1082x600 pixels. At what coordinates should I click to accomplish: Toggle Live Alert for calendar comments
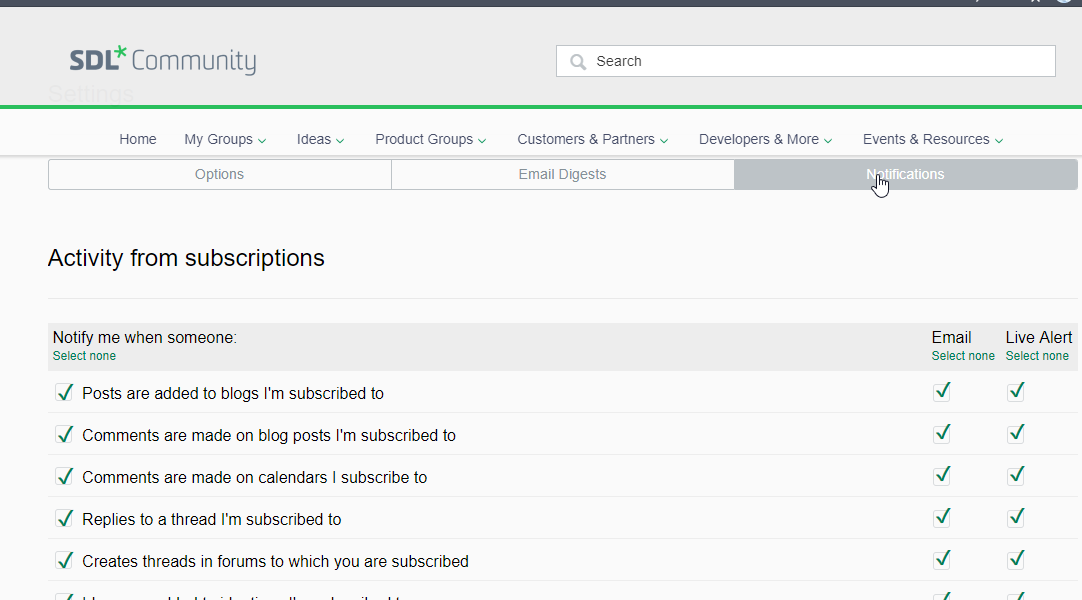1016,476
